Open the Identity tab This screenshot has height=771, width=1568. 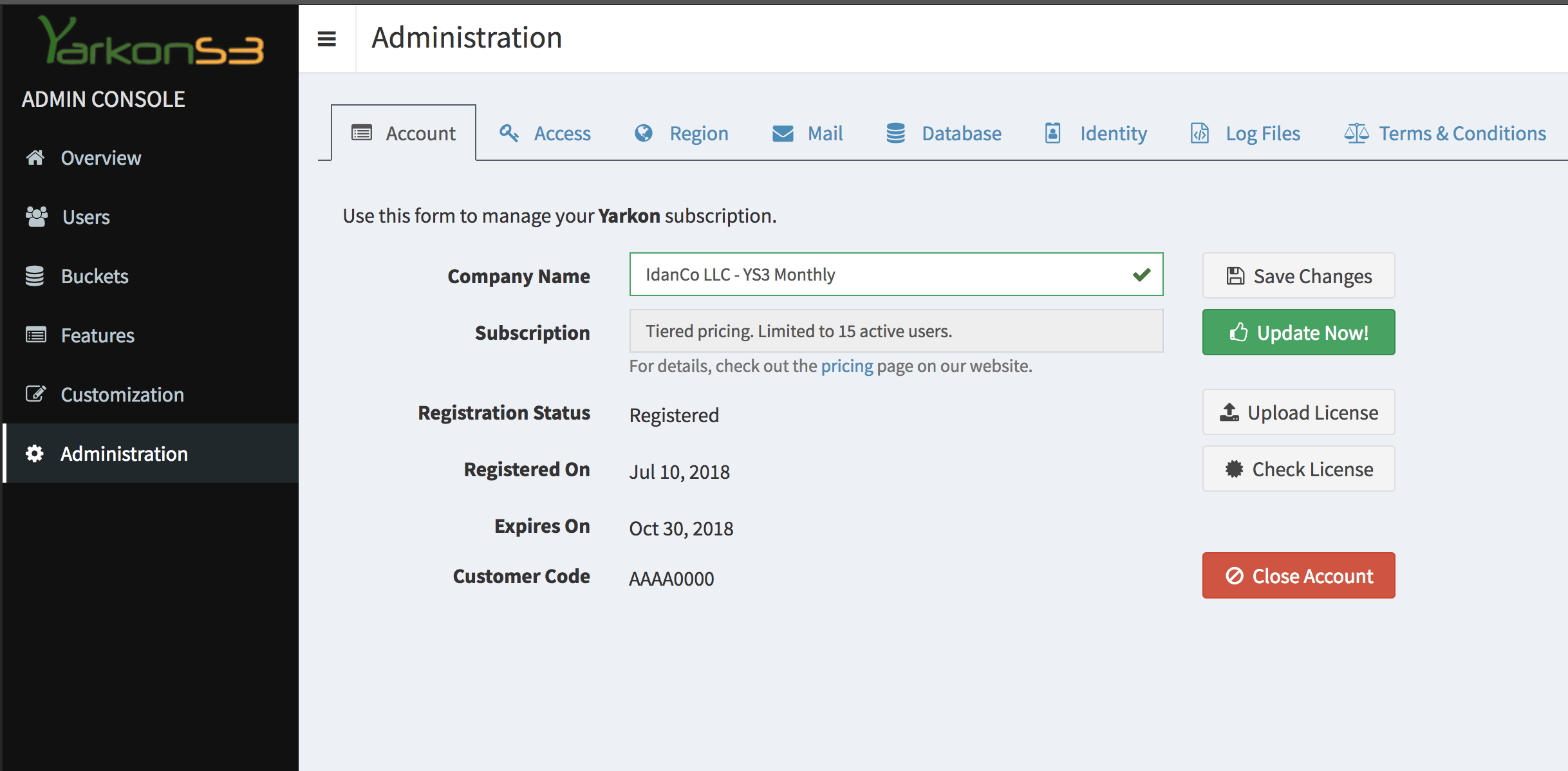coord(1096,133)
